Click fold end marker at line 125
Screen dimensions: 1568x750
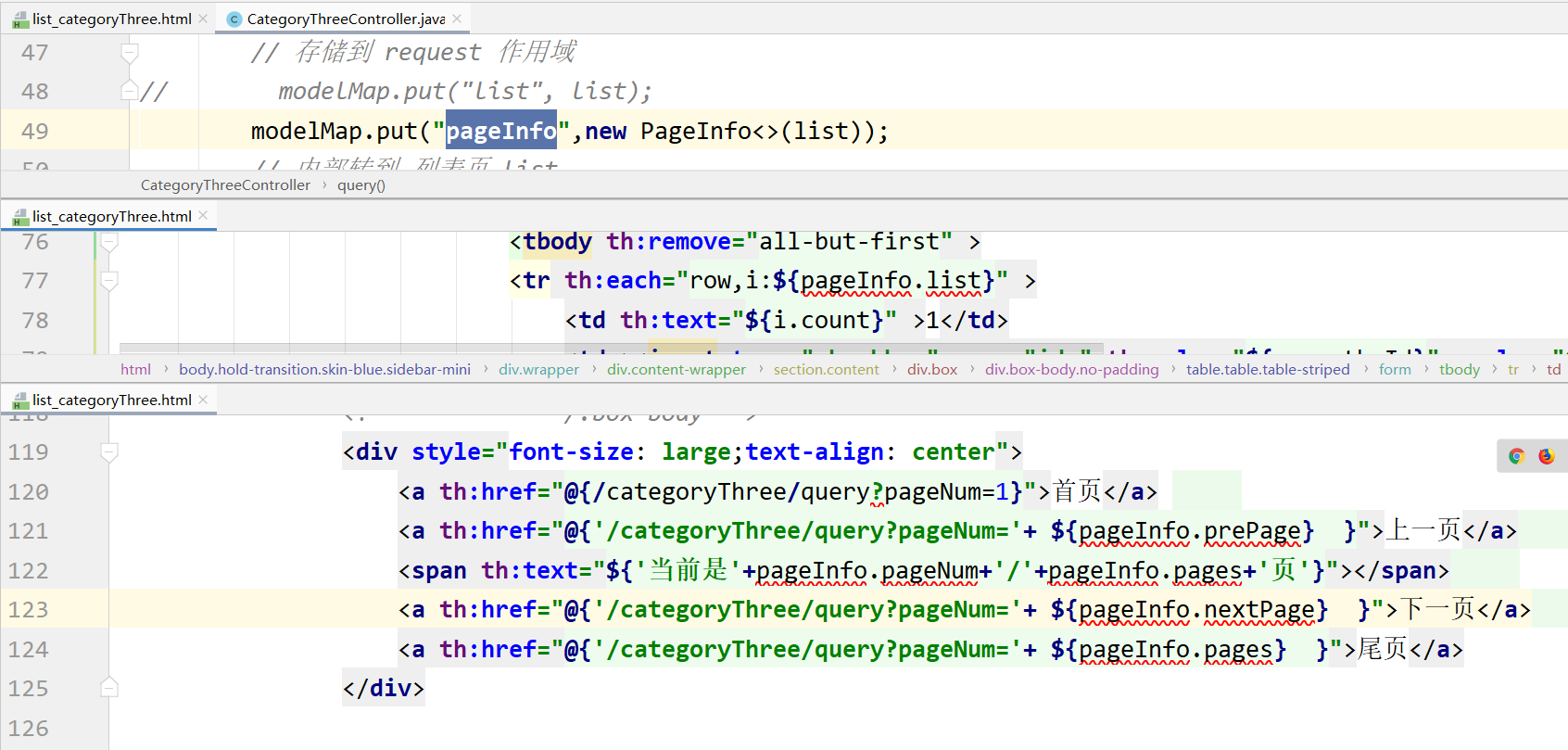(x=108, y=688)
